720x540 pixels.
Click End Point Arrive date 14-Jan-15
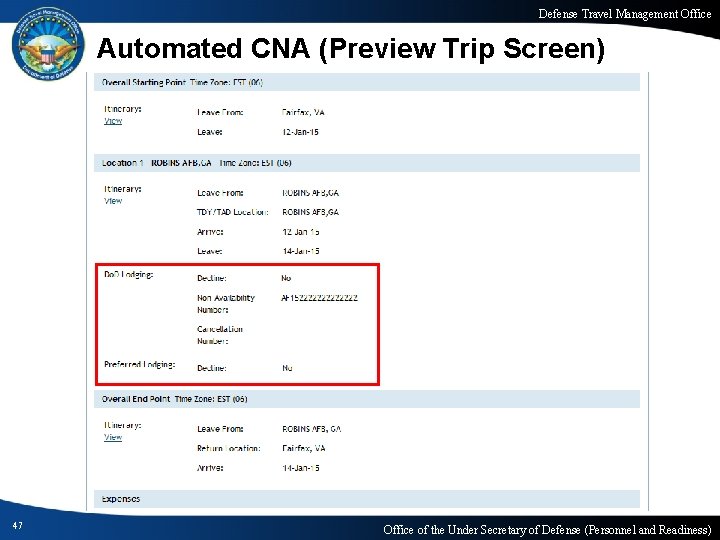click(x=301, y=468)
